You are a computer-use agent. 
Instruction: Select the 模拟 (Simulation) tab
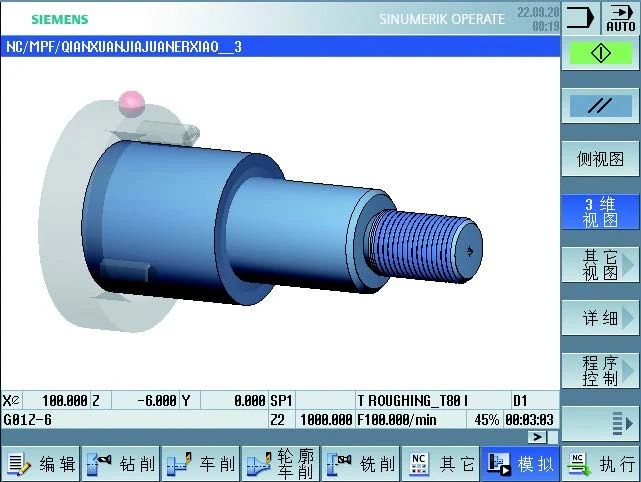pos(520,464)
